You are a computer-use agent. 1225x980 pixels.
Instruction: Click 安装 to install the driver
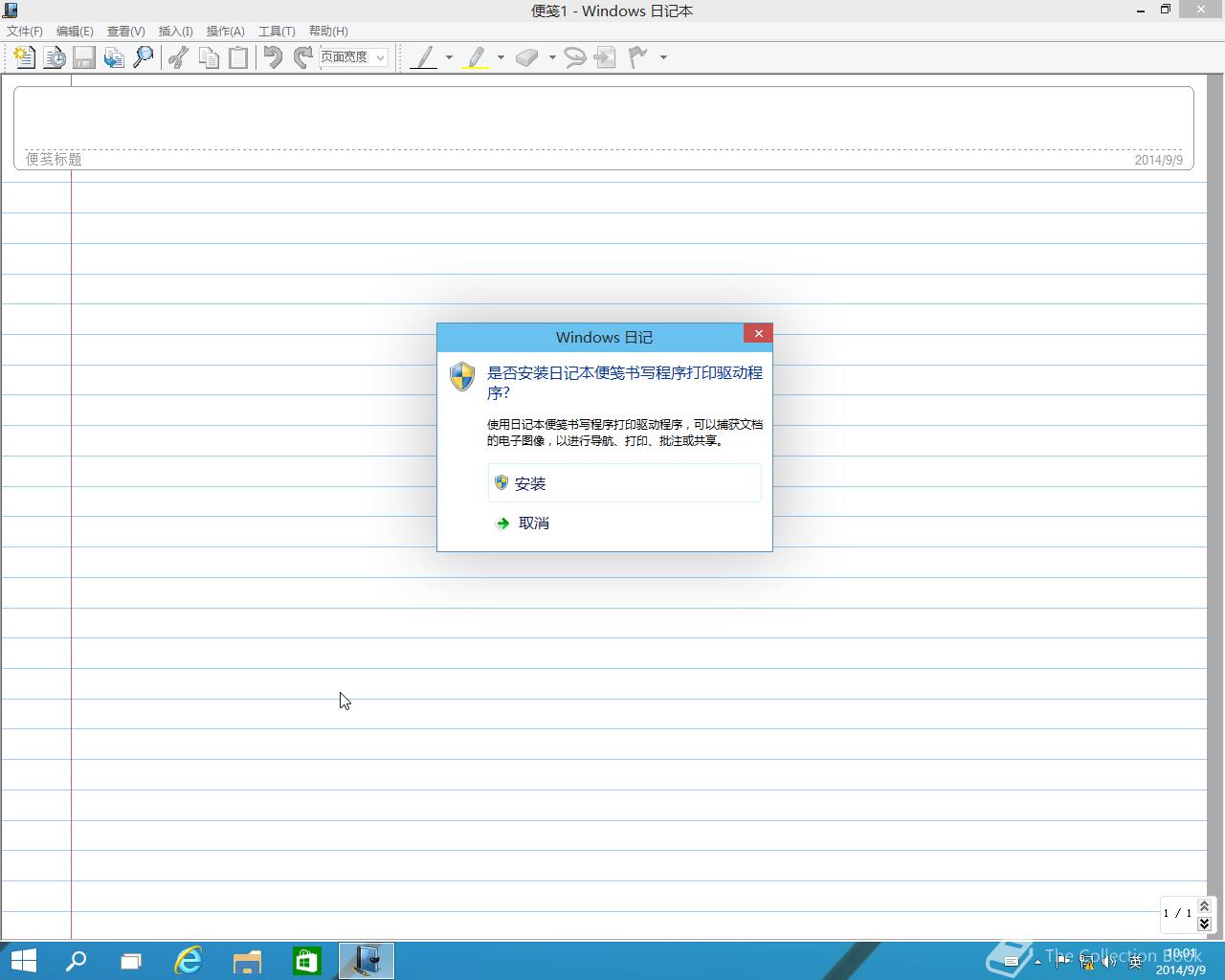[x=625, y=483]
